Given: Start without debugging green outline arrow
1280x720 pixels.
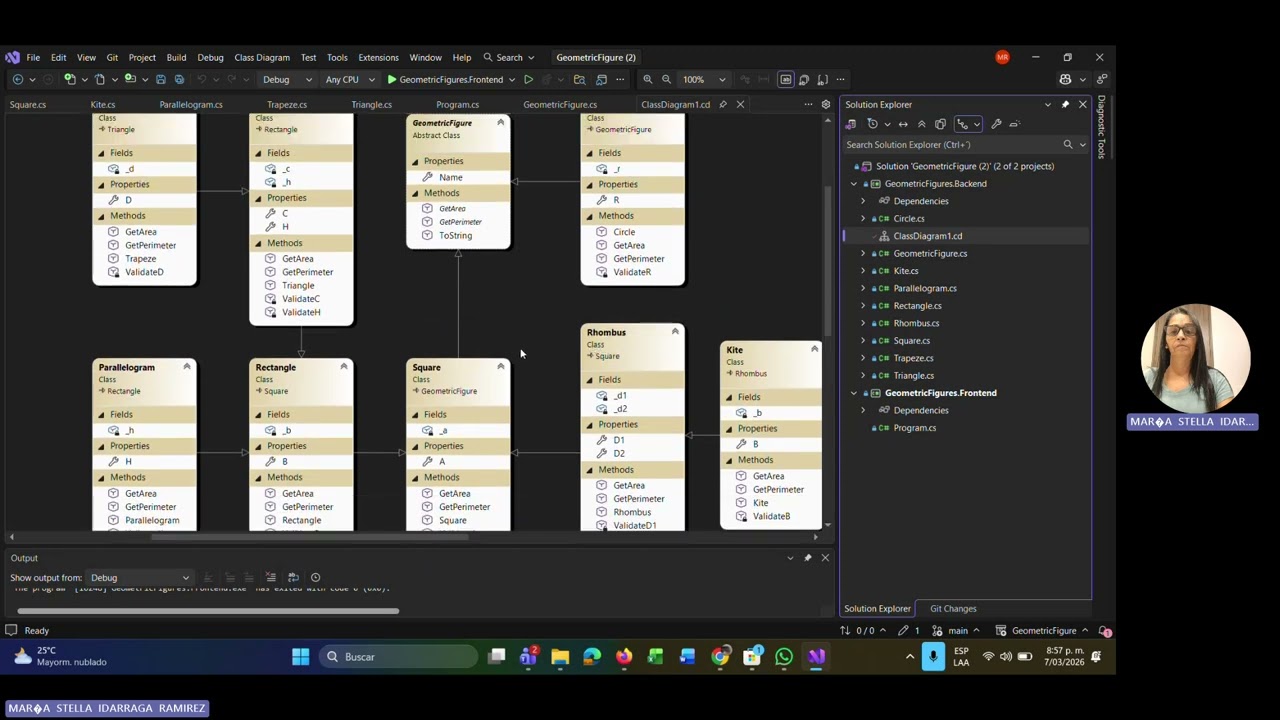Looking at the screenshot, I should point(528,79).
